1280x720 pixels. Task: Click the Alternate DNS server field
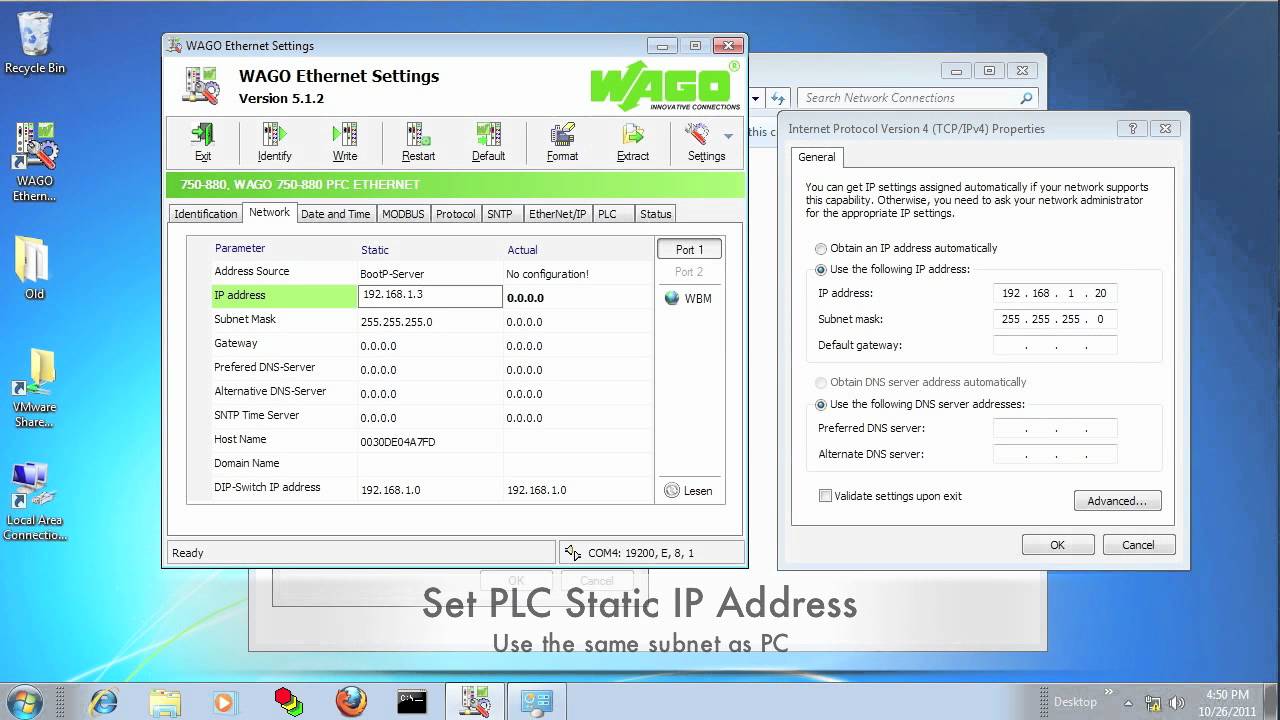(x=1055, y=454)
